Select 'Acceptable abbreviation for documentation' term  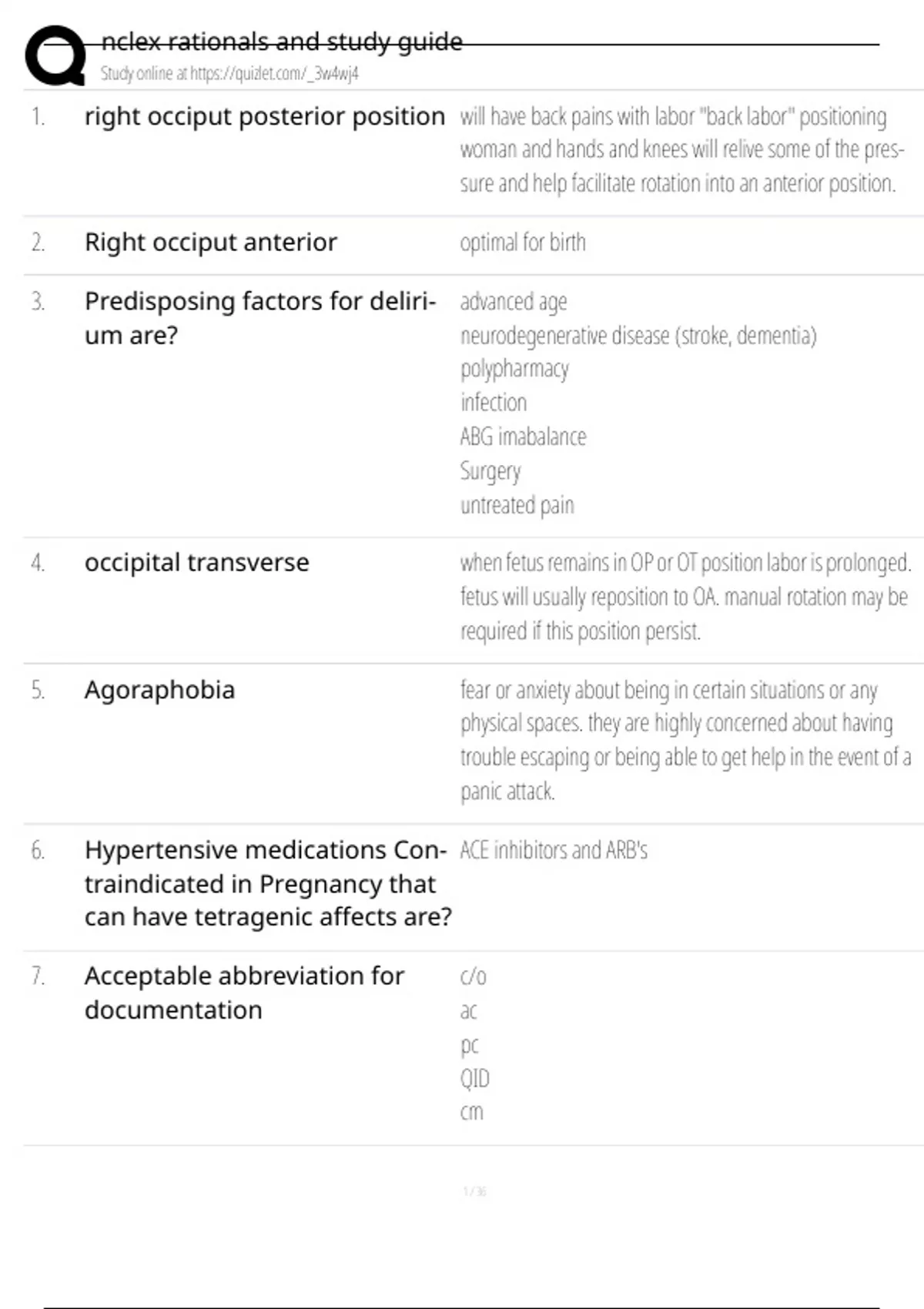pyautogui.click(x=244, y=993)
